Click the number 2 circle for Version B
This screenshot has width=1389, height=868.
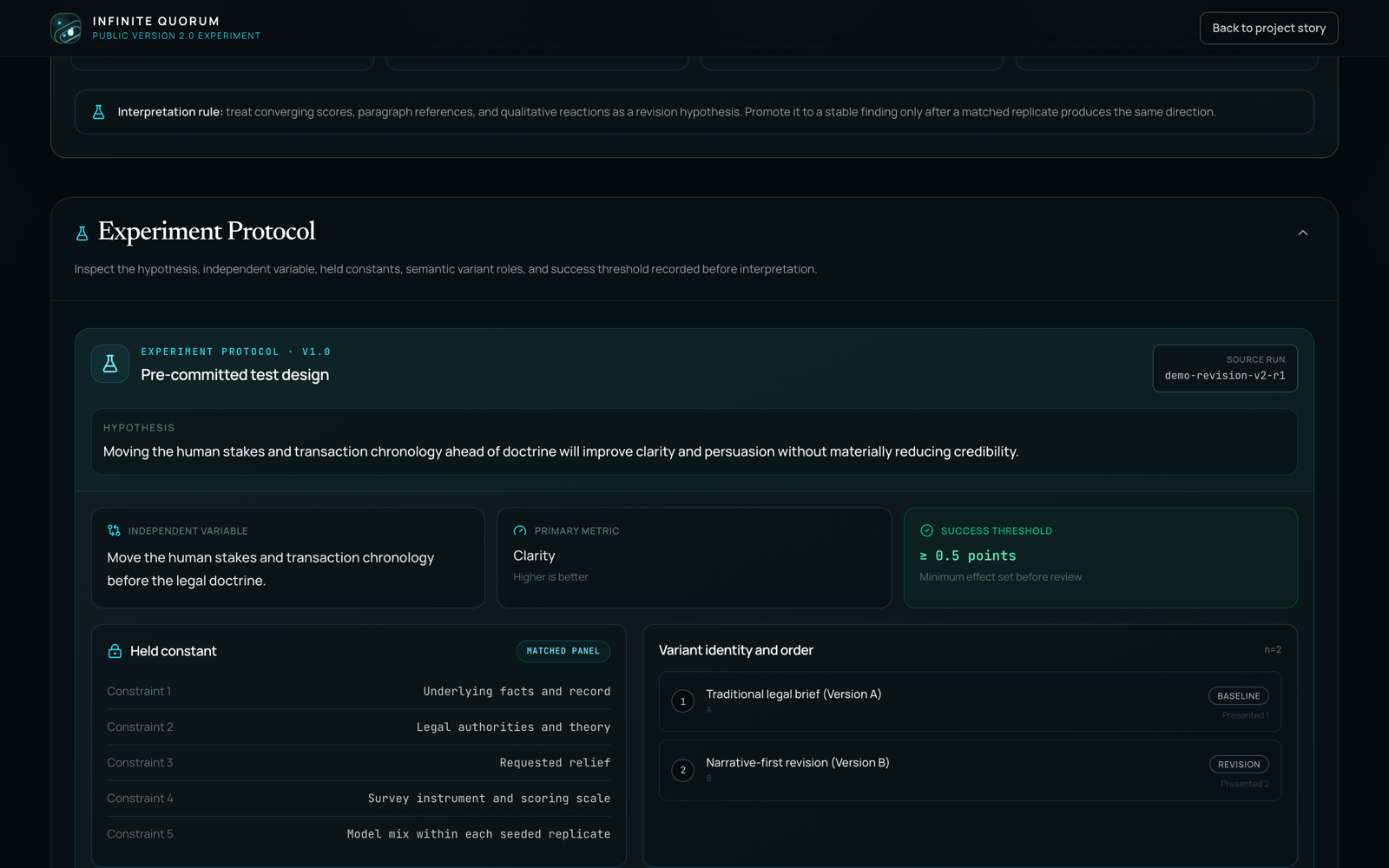click(683, 770)
